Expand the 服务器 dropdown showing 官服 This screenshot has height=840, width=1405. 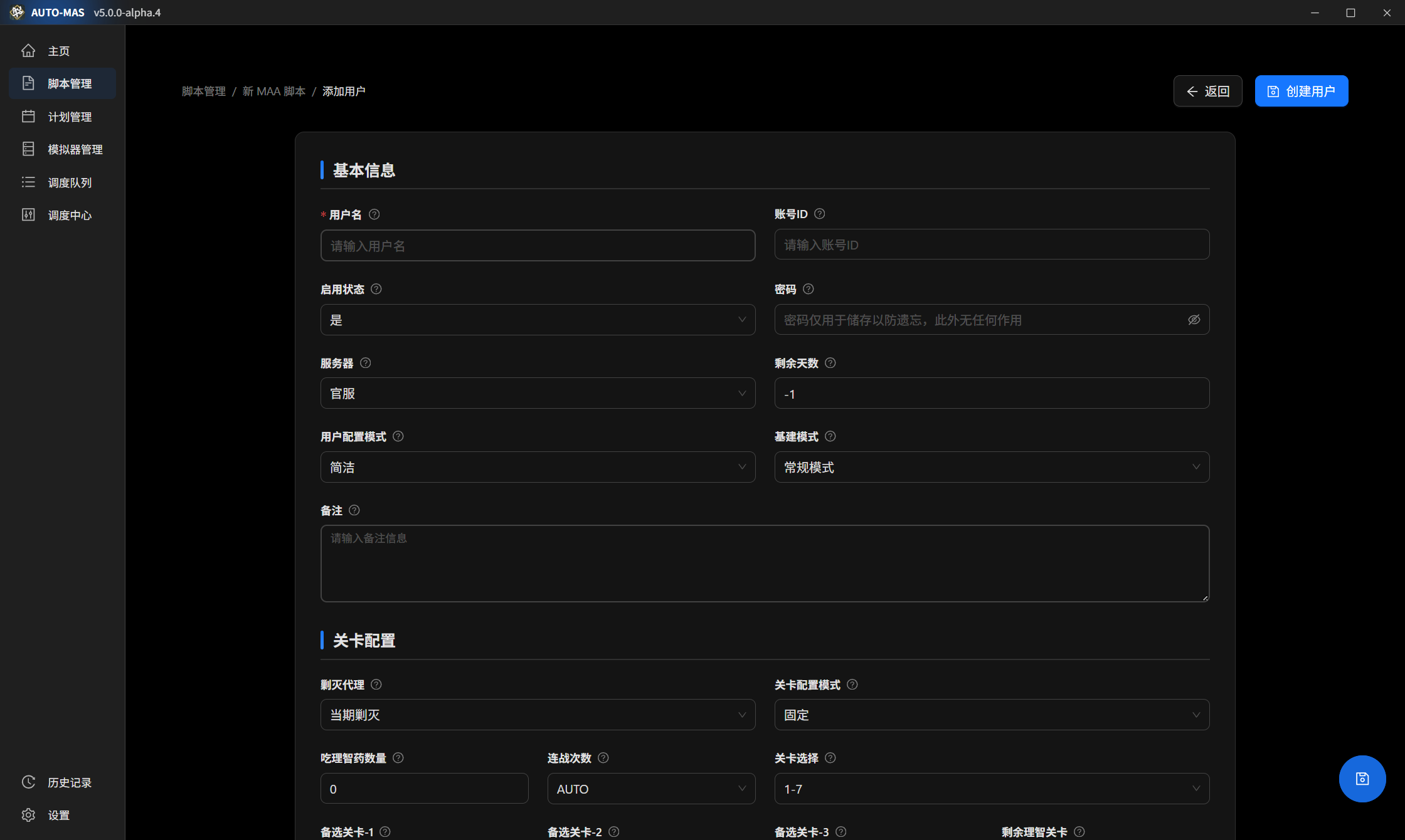tap(538, 394)
